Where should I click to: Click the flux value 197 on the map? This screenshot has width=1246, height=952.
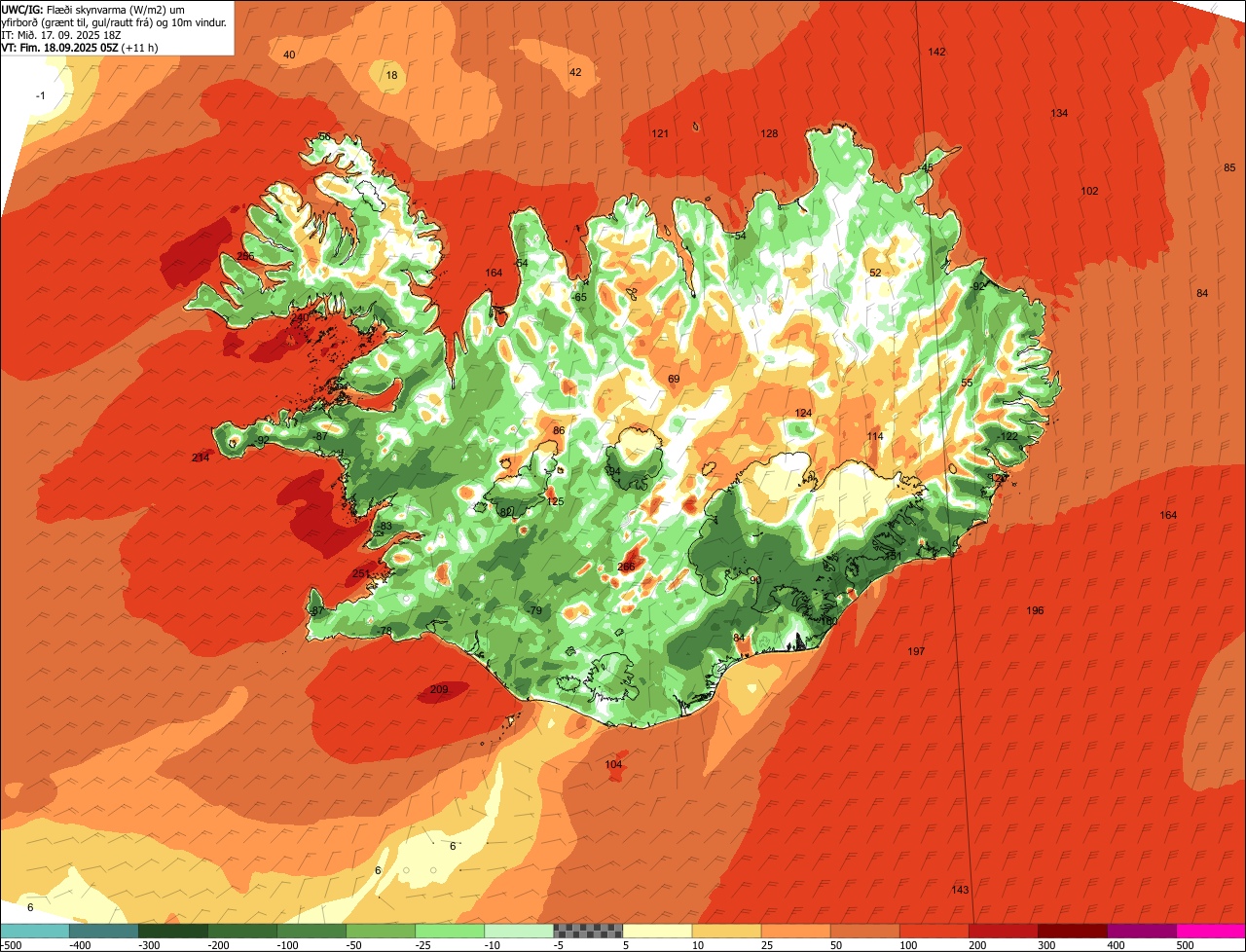(916, 652)
